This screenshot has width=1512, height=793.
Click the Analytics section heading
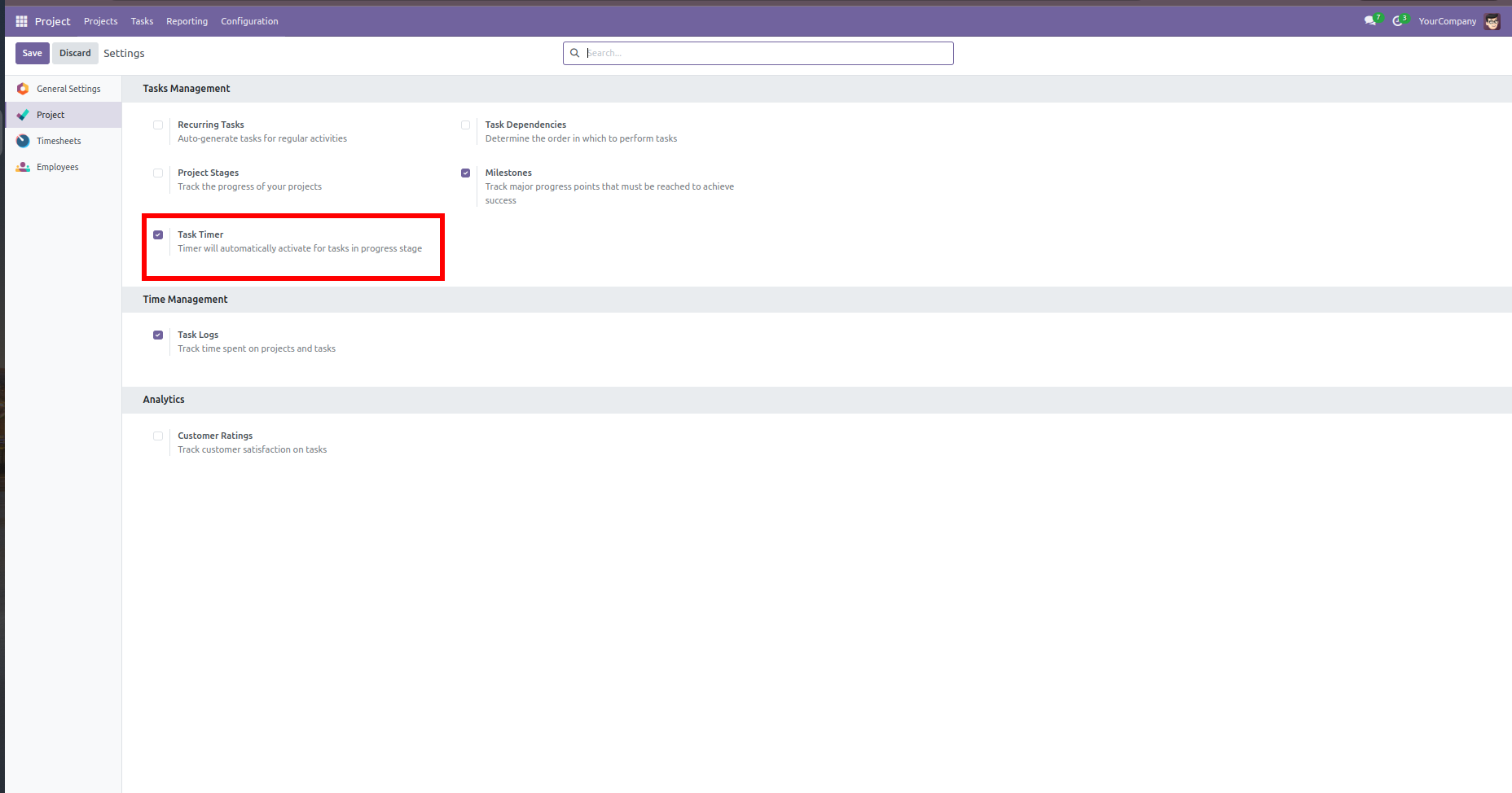[164, 400]
